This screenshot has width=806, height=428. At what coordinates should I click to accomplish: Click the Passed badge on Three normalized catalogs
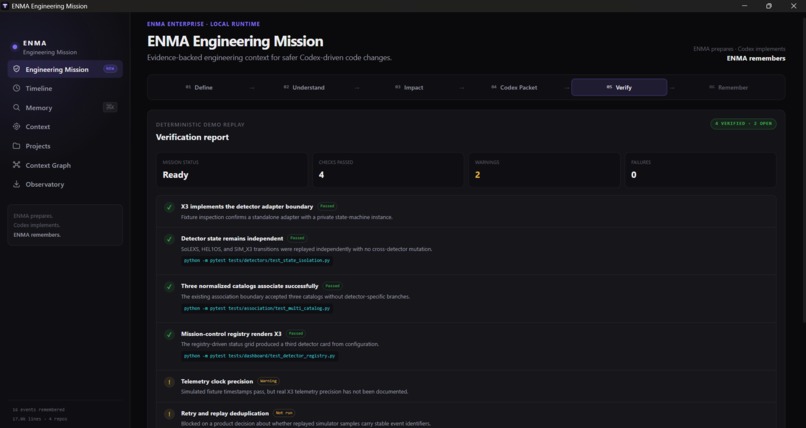click(x=333, y=286)
